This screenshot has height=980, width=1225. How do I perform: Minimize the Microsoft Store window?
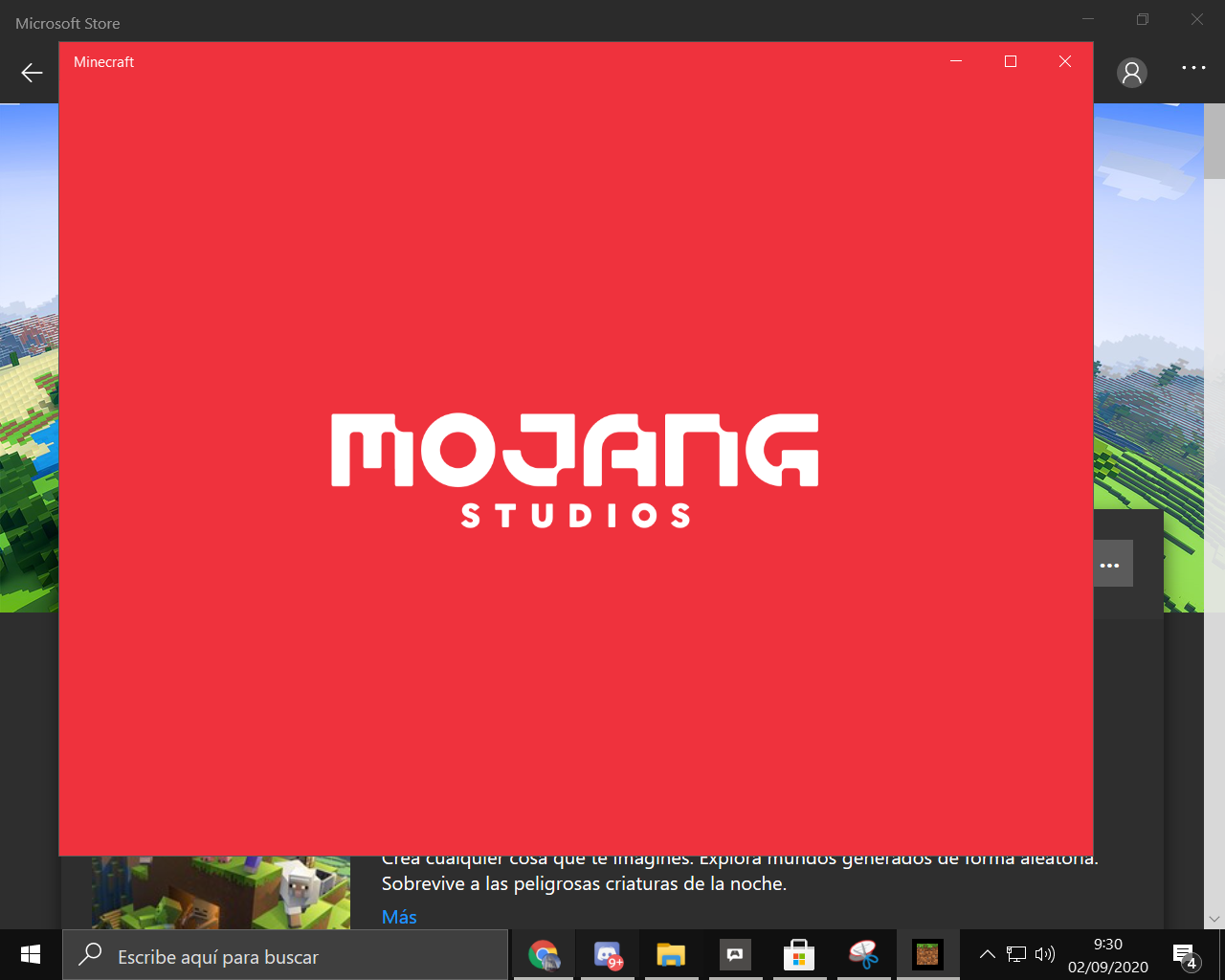pyautogui.click(x=1088, y=19)
